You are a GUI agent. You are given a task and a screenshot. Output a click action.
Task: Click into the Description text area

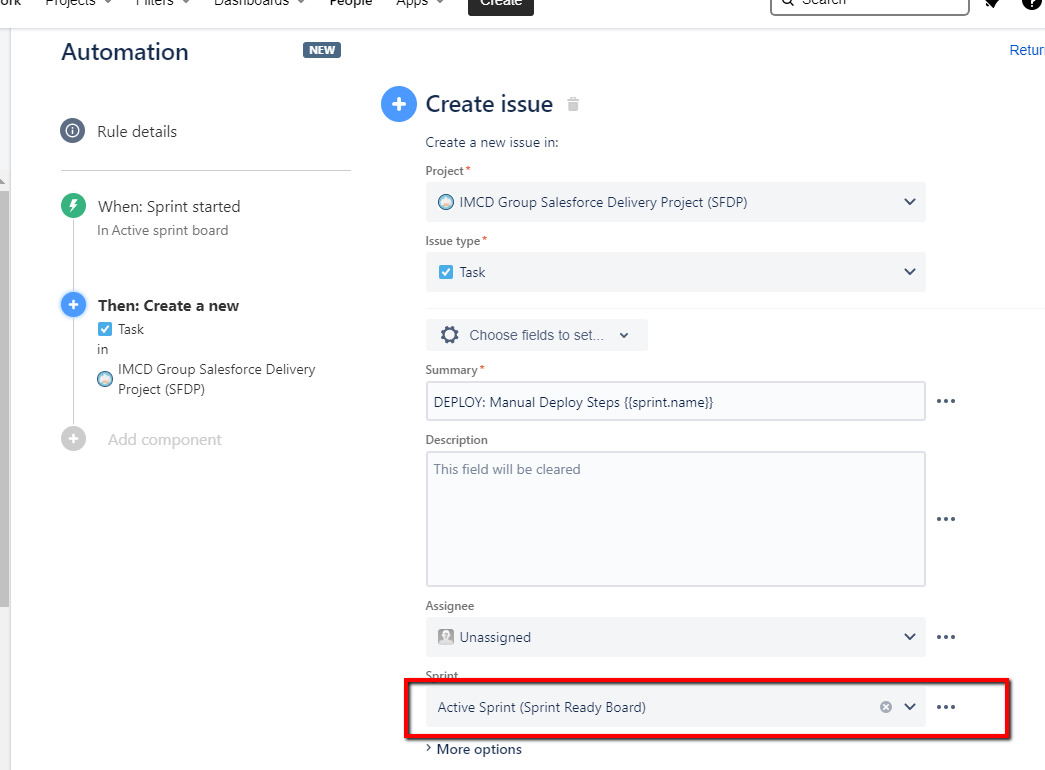coord(675,519)
